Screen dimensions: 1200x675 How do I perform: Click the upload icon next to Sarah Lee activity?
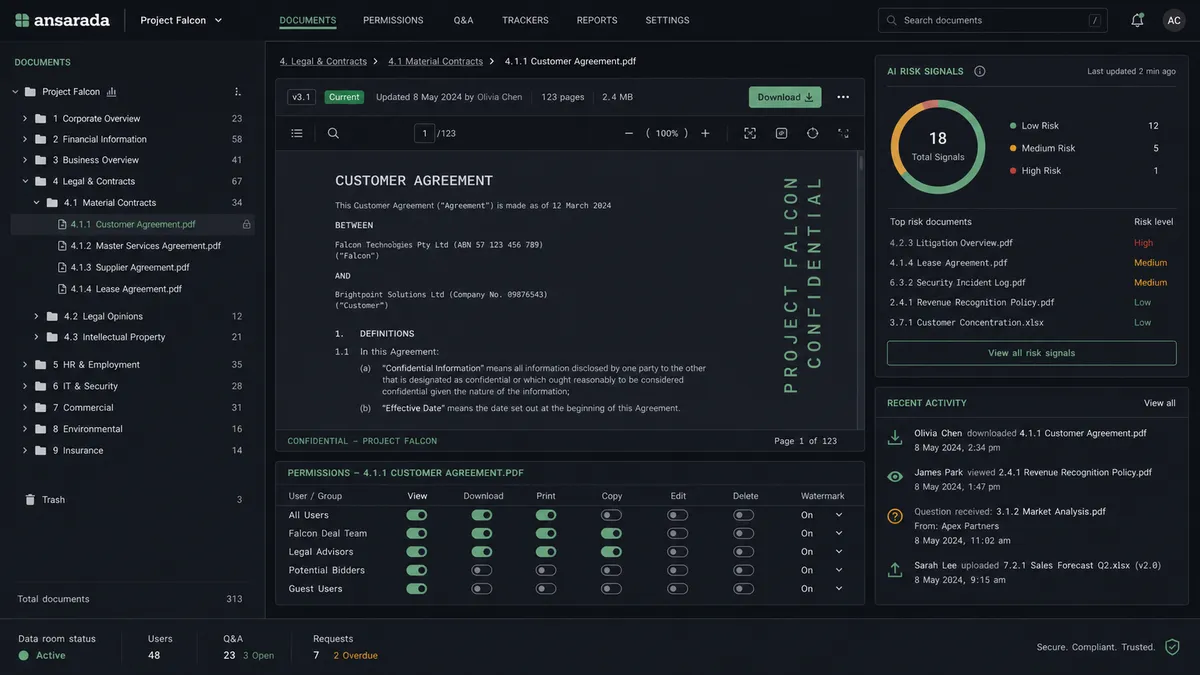[895, 570]
